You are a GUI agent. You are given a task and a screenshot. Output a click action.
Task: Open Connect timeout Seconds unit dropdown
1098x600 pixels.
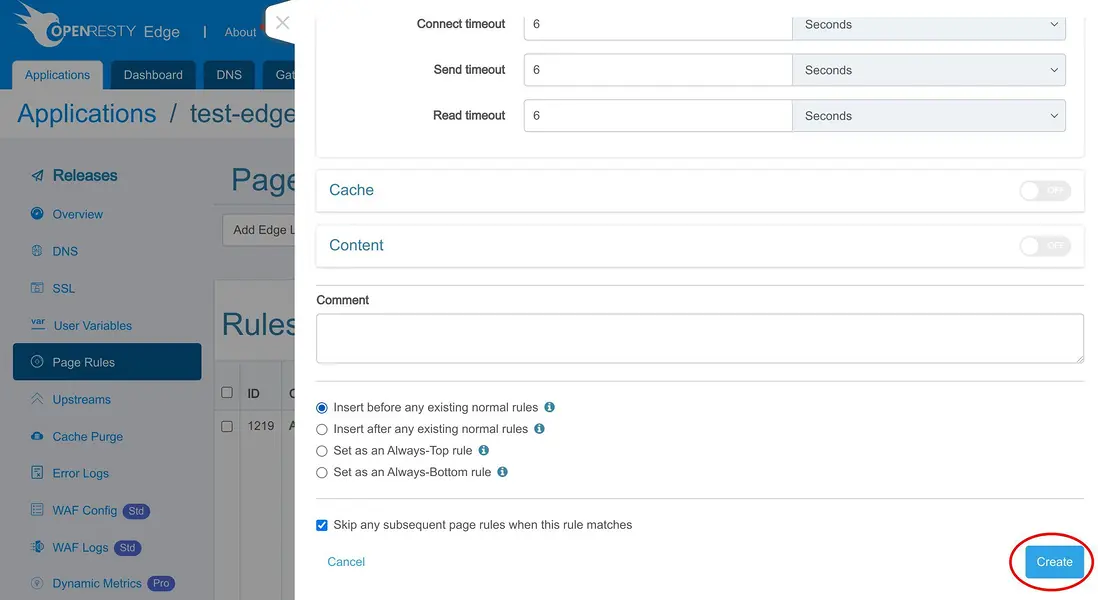coord(928,25)
